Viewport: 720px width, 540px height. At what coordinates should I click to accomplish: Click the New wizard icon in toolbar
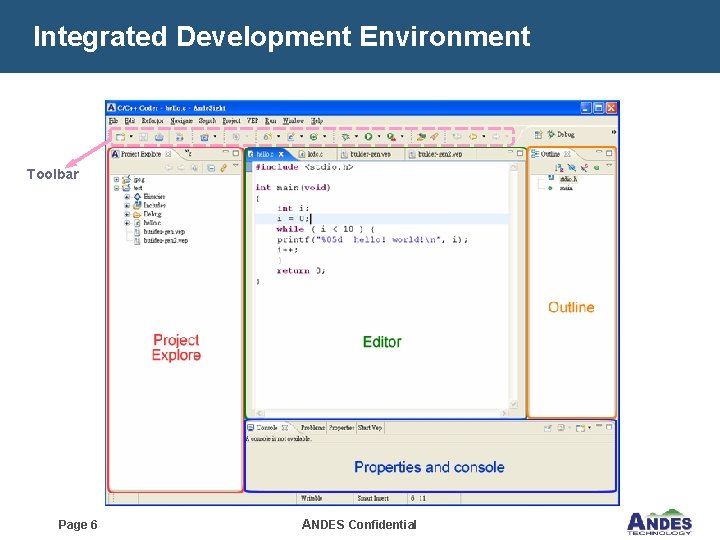120,137
